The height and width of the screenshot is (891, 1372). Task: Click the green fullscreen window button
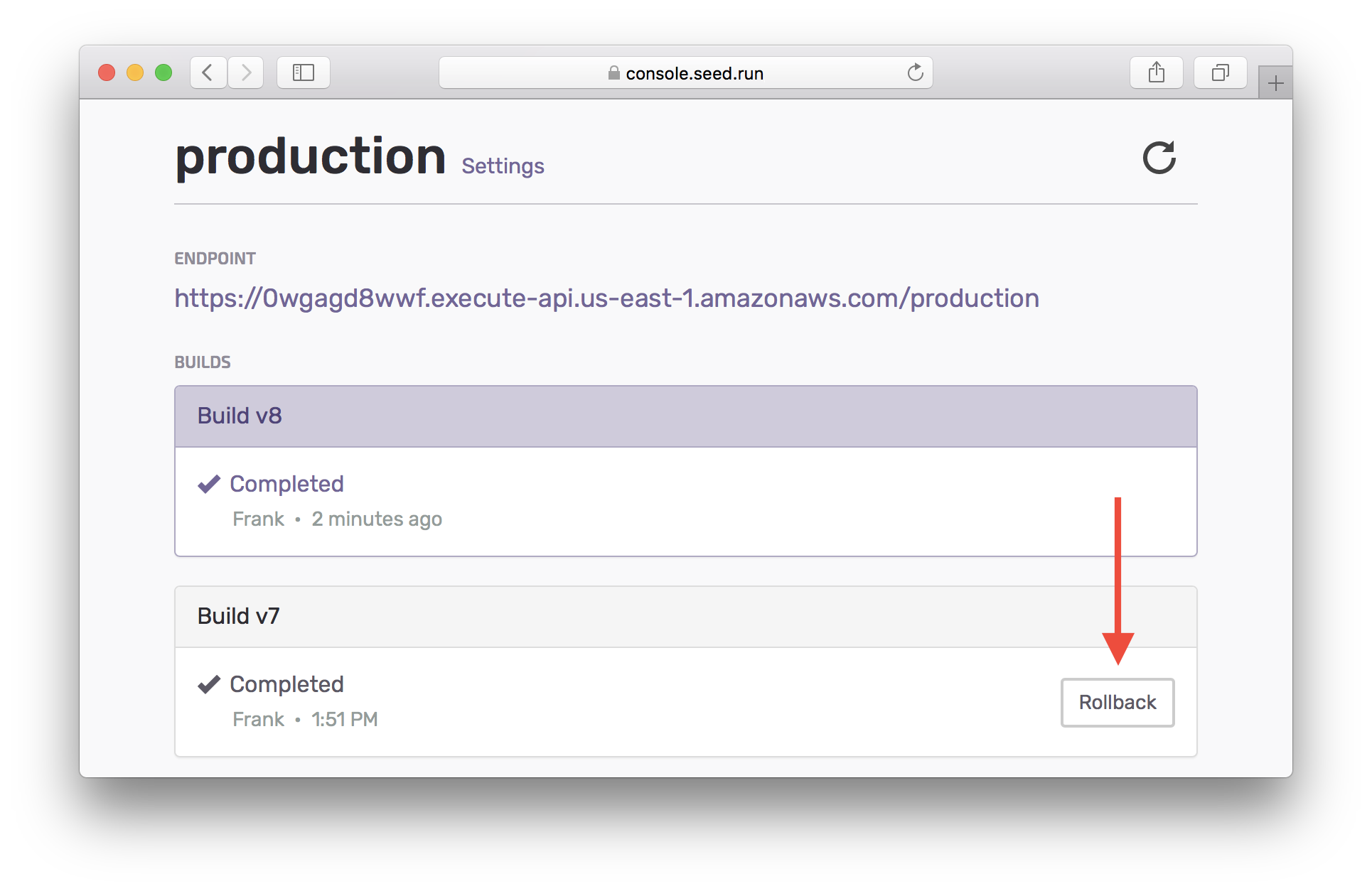(164, 72)
